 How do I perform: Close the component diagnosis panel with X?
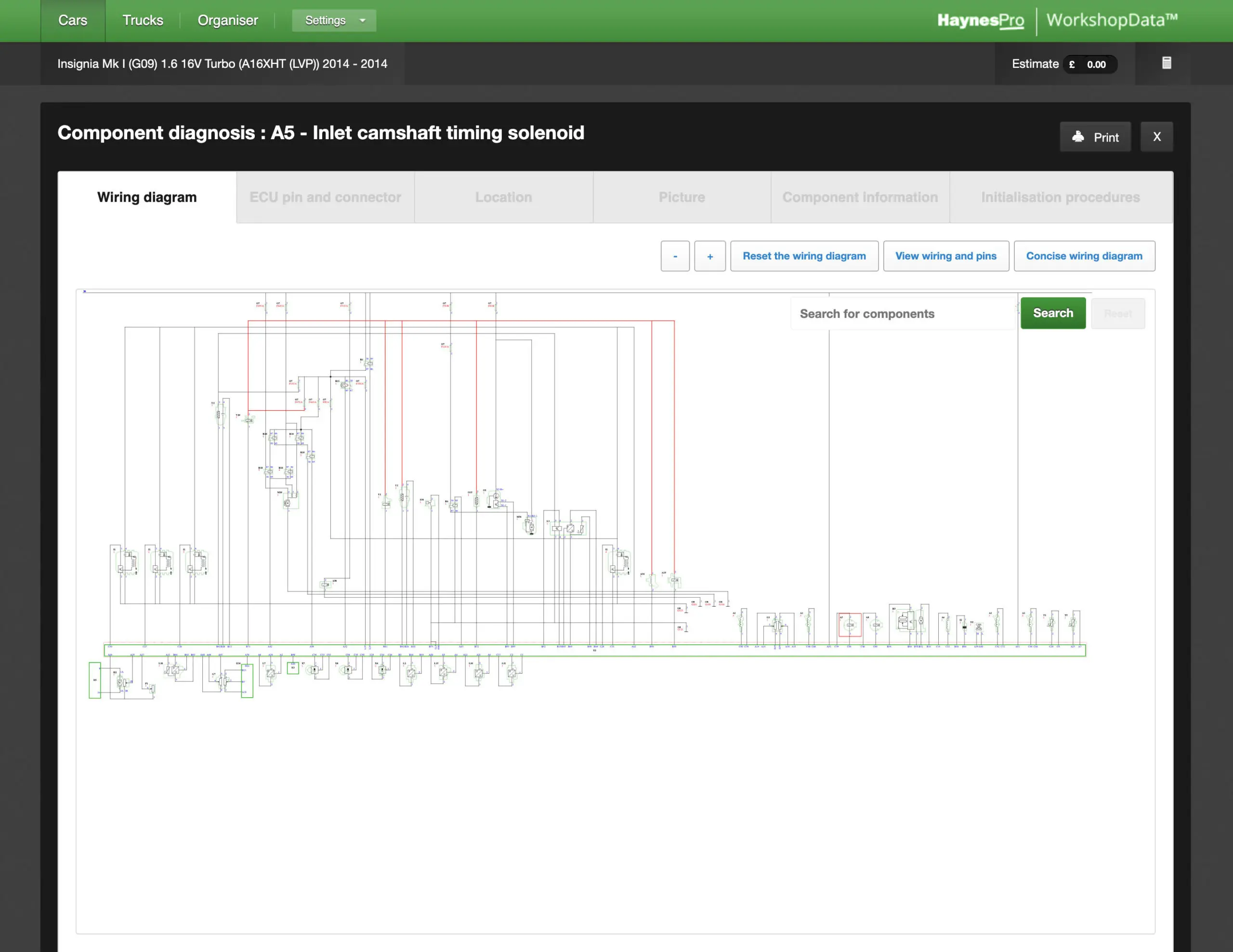point(1156,137)
